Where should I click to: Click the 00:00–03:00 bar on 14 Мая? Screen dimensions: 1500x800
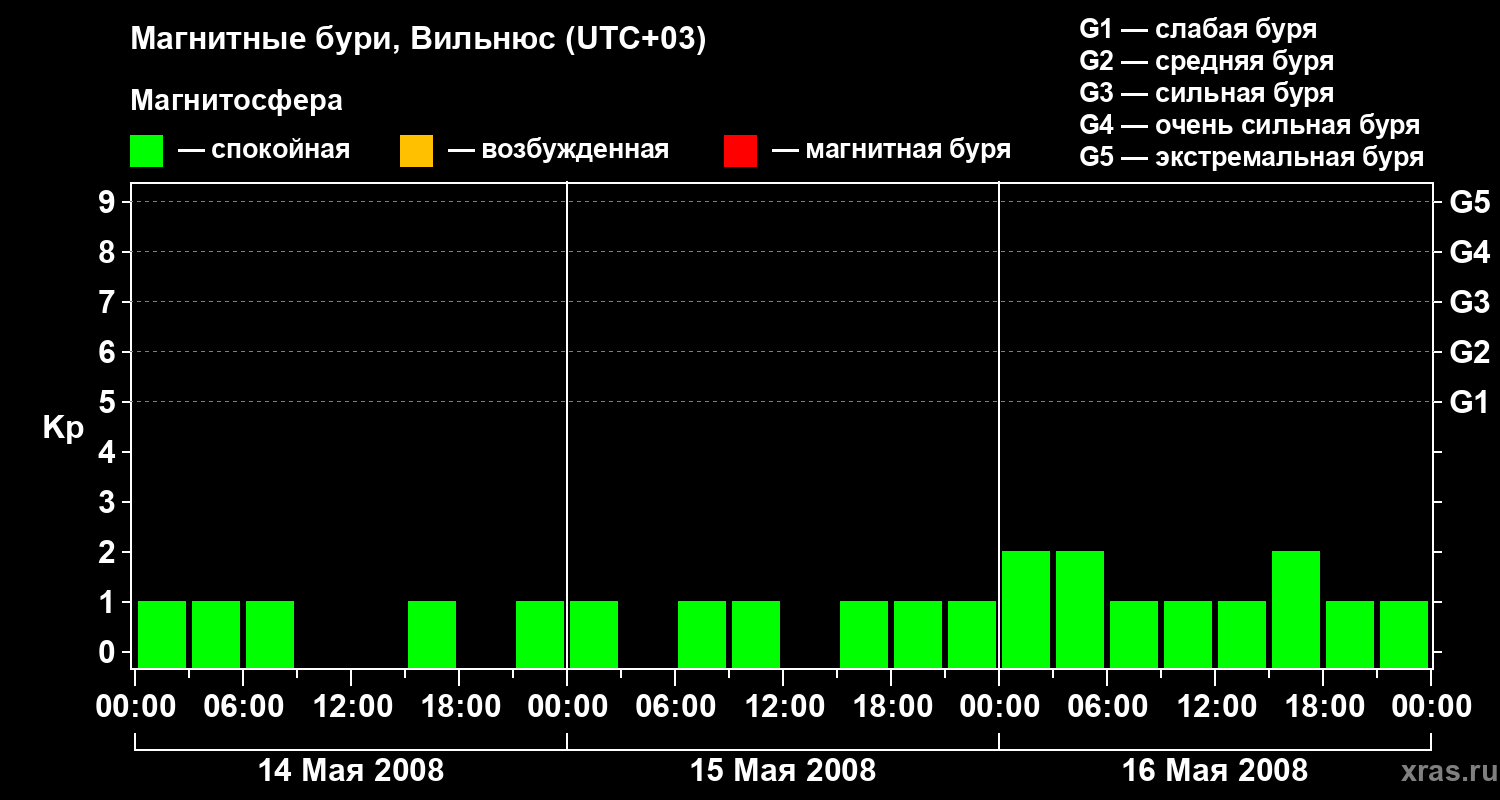tap(162, 634)
